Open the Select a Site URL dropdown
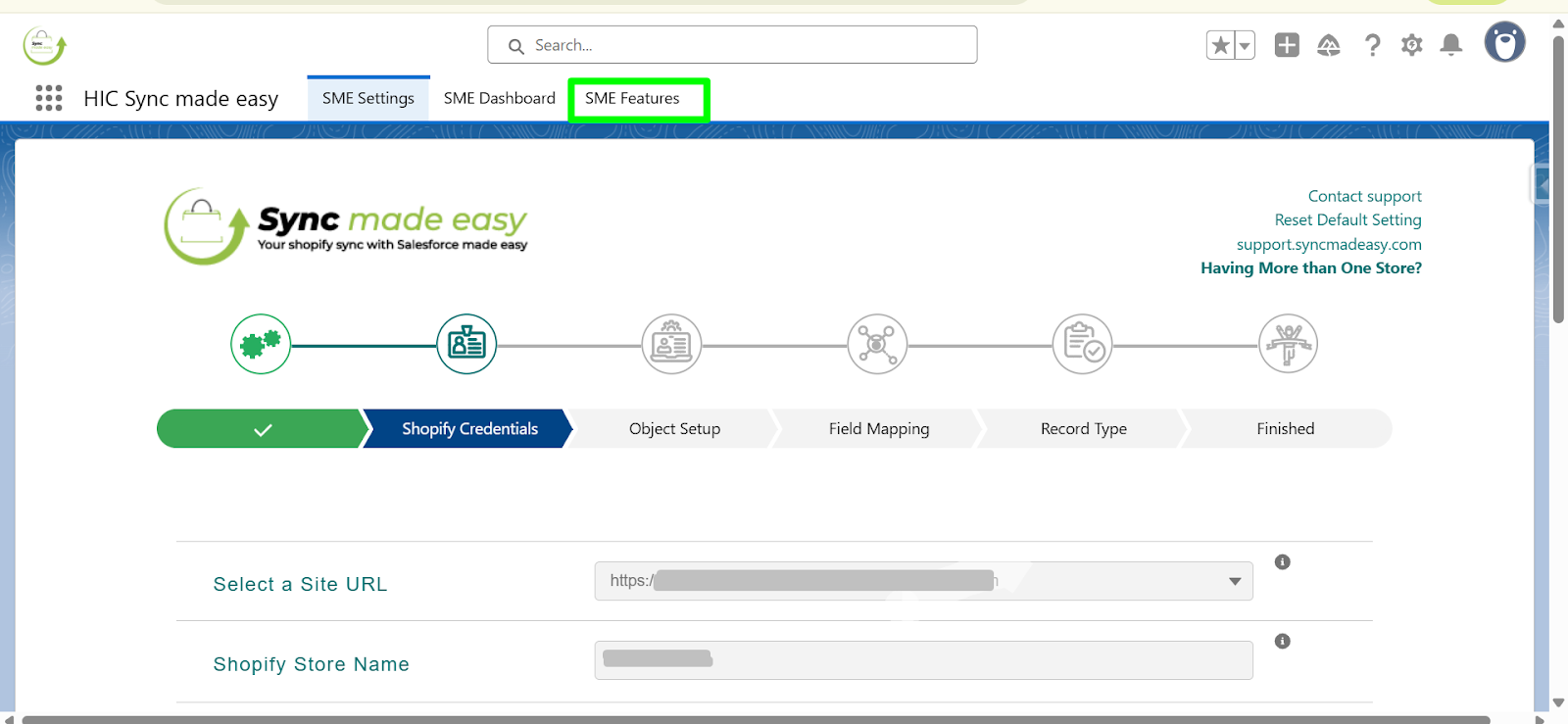Image resolution: width=1568 pixels, height=724 pixels. coord(923,581)
